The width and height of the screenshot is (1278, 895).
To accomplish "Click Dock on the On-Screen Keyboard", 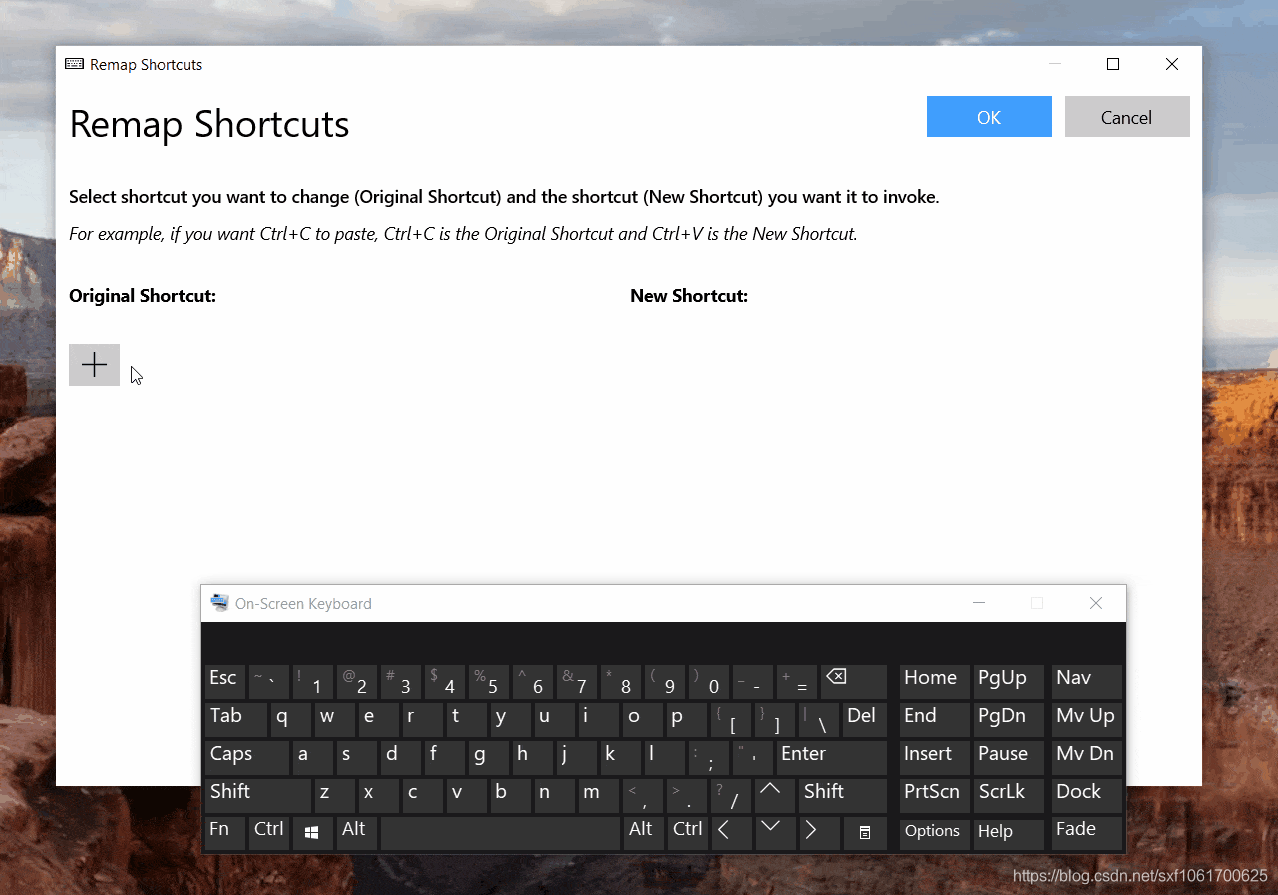I will pos(1087,795).
